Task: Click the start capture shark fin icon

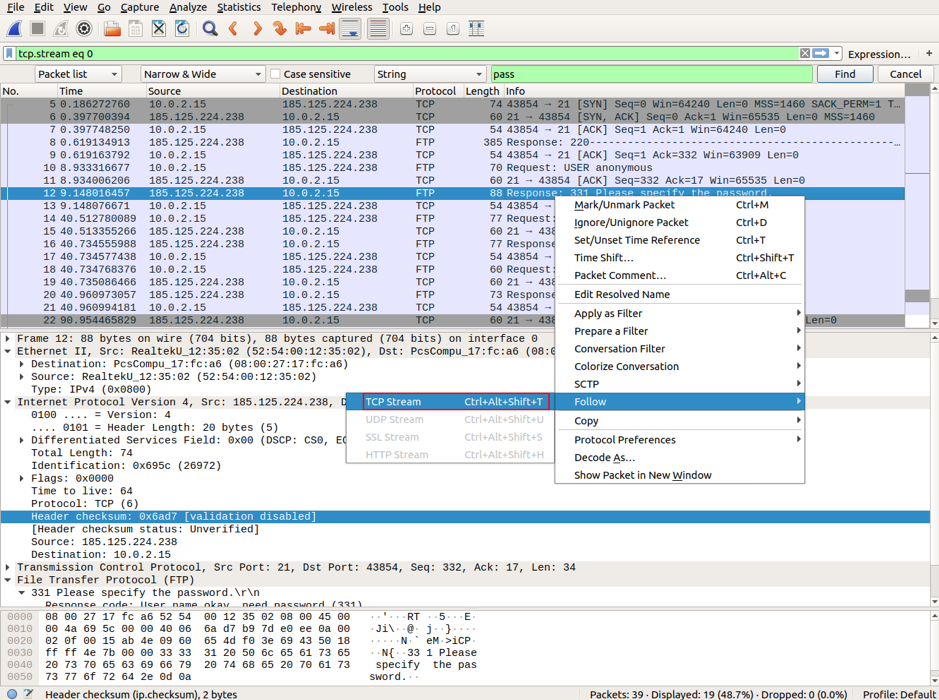Action: 14,29
